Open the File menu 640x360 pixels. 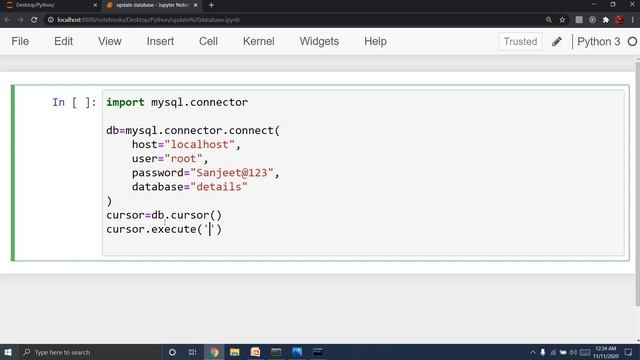pos(20,41)
